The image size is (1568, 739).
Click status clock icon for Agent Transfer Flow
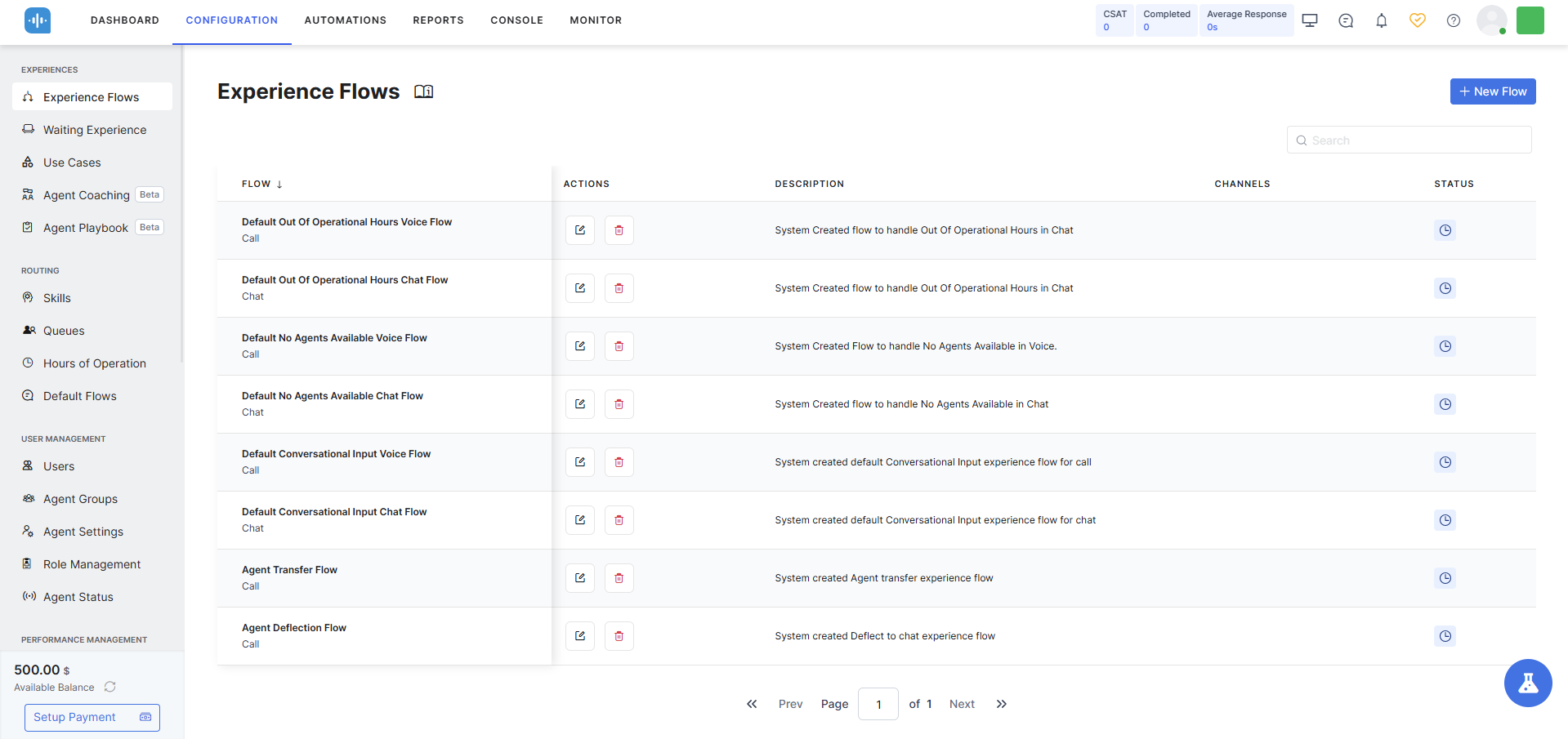(1445, 578)
